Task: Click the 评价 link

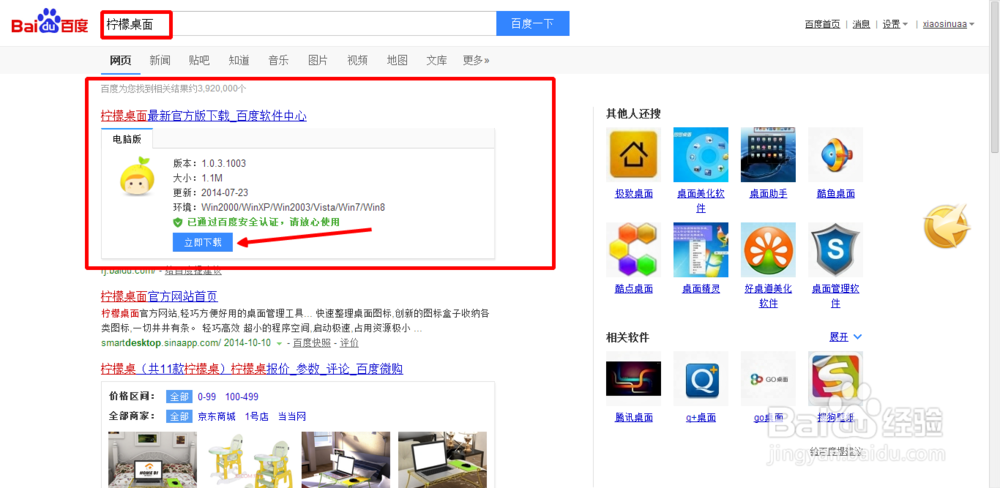Action: [349, 343]
